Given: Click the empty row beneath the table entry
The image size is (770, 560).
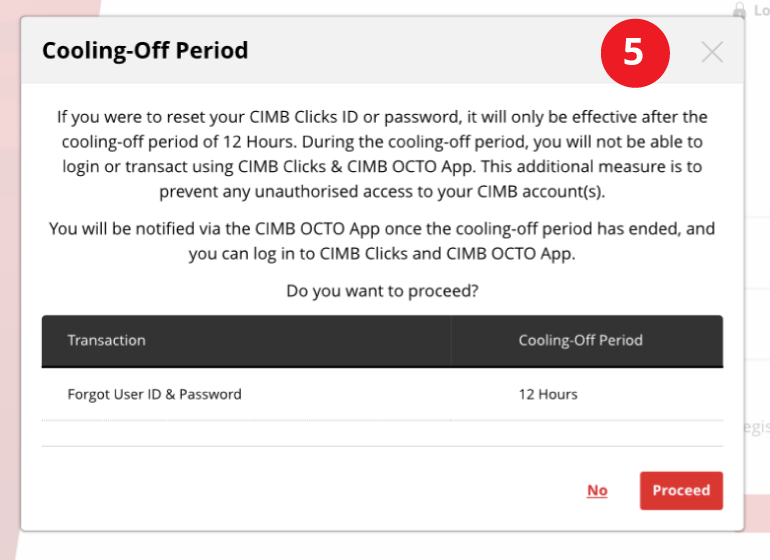Looking at the screenshot, I should click(382, 434).
